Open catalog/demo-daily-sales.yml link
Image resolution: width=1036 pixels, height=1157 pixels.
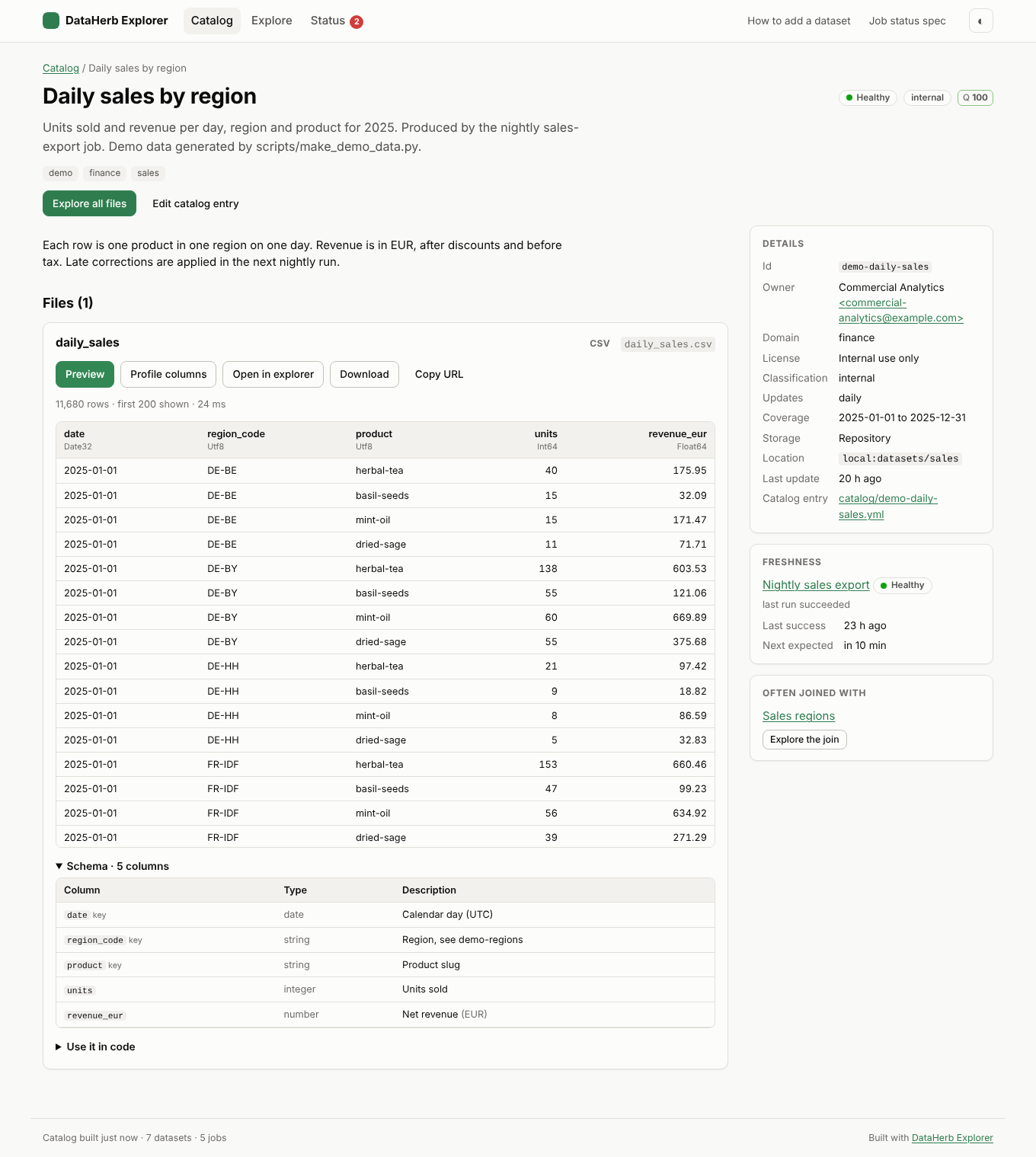click(x=888, y=507)
